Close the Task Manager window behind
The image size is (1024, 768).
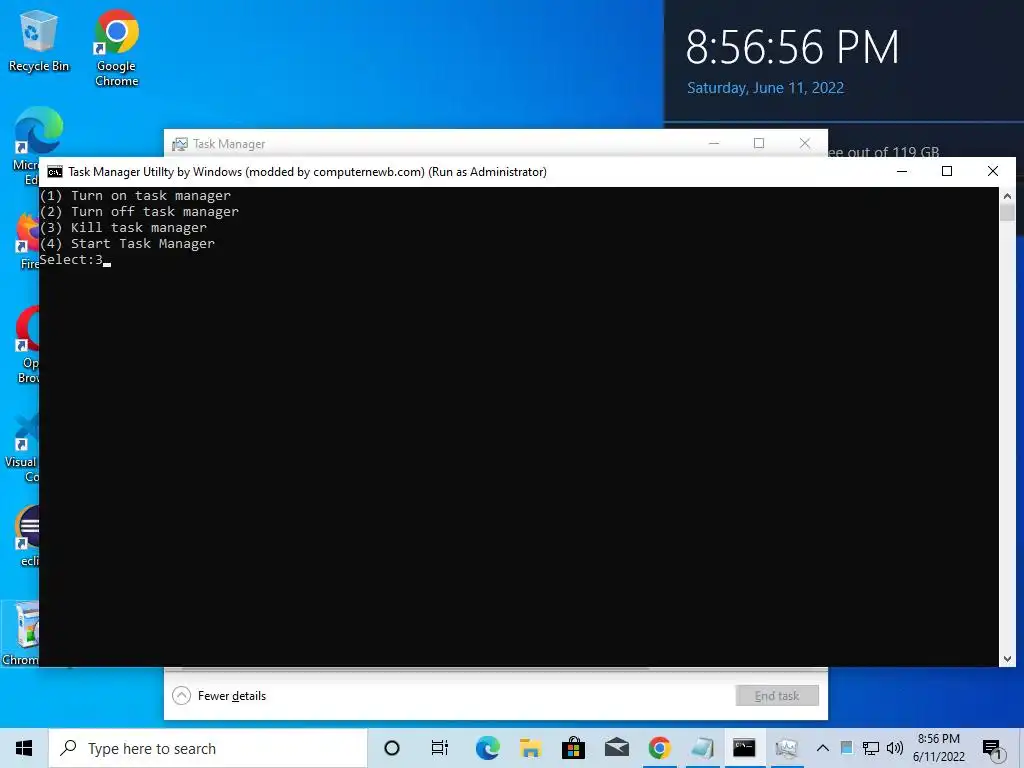point(805,143)
